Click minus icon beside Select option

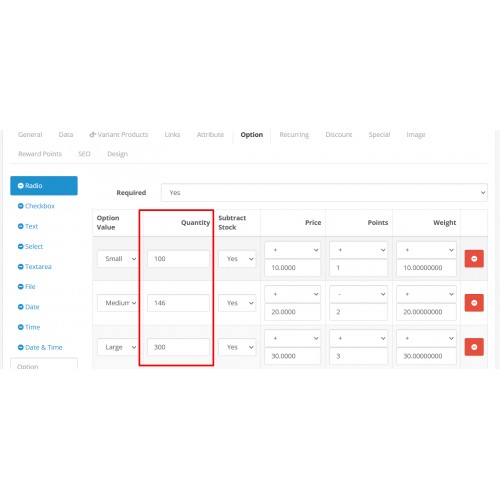pyautogui.click(x=20, y=247)
